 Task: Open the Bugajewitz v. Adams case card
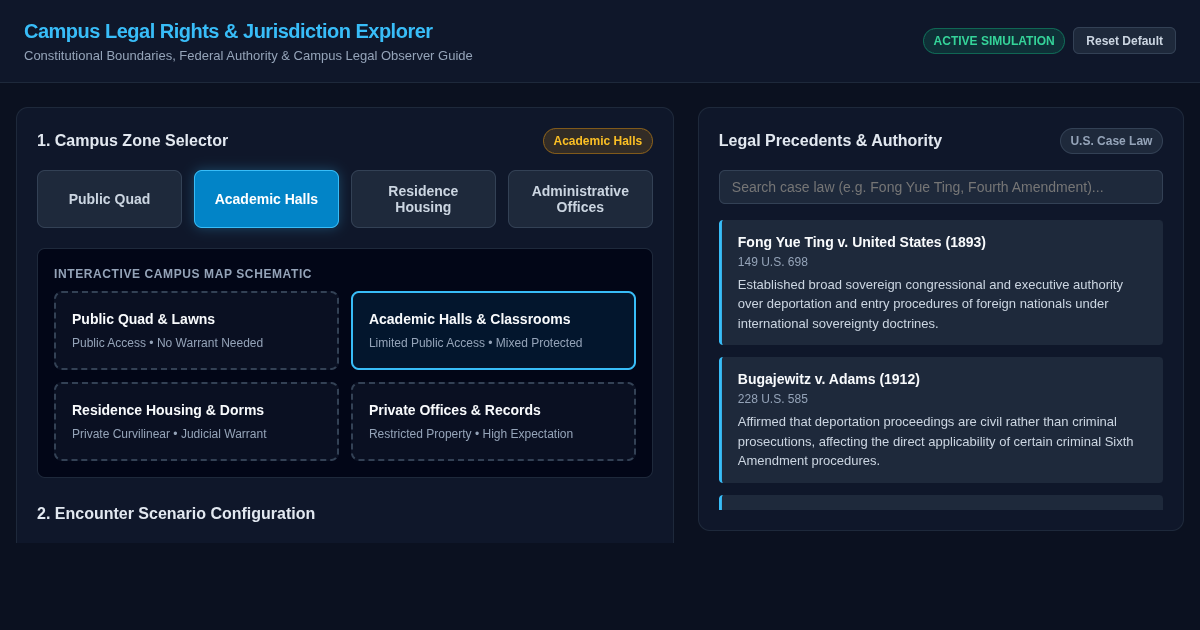[x=941, y=420]
